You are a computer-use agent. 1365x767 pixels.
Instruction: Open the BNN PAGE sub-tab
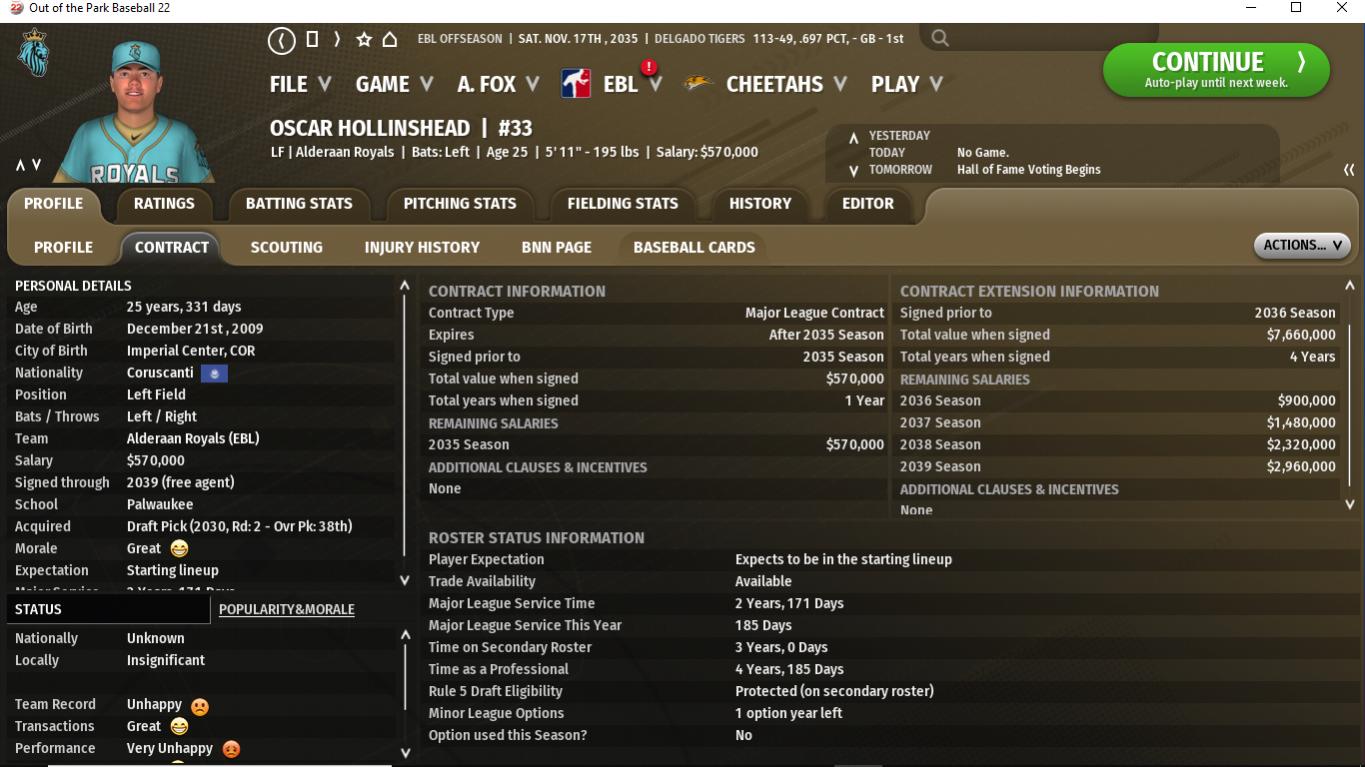[557, 247]
